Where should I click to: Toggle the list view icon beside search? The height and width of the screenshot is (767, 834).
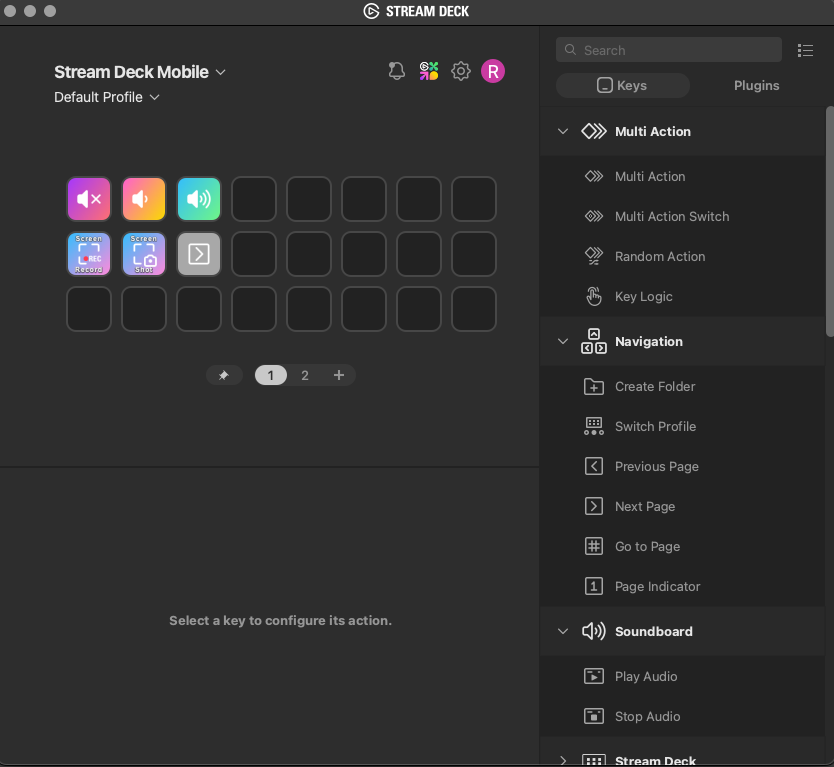[805, 50]
